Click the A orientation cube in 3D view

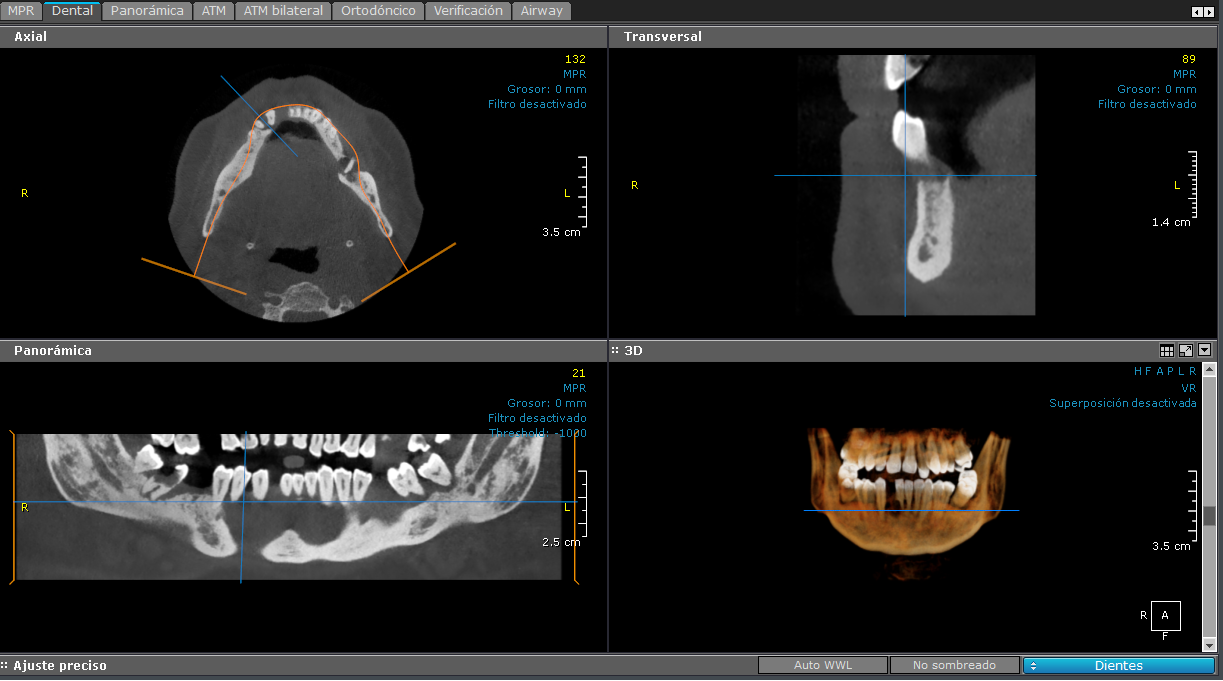pos(1164,616)
